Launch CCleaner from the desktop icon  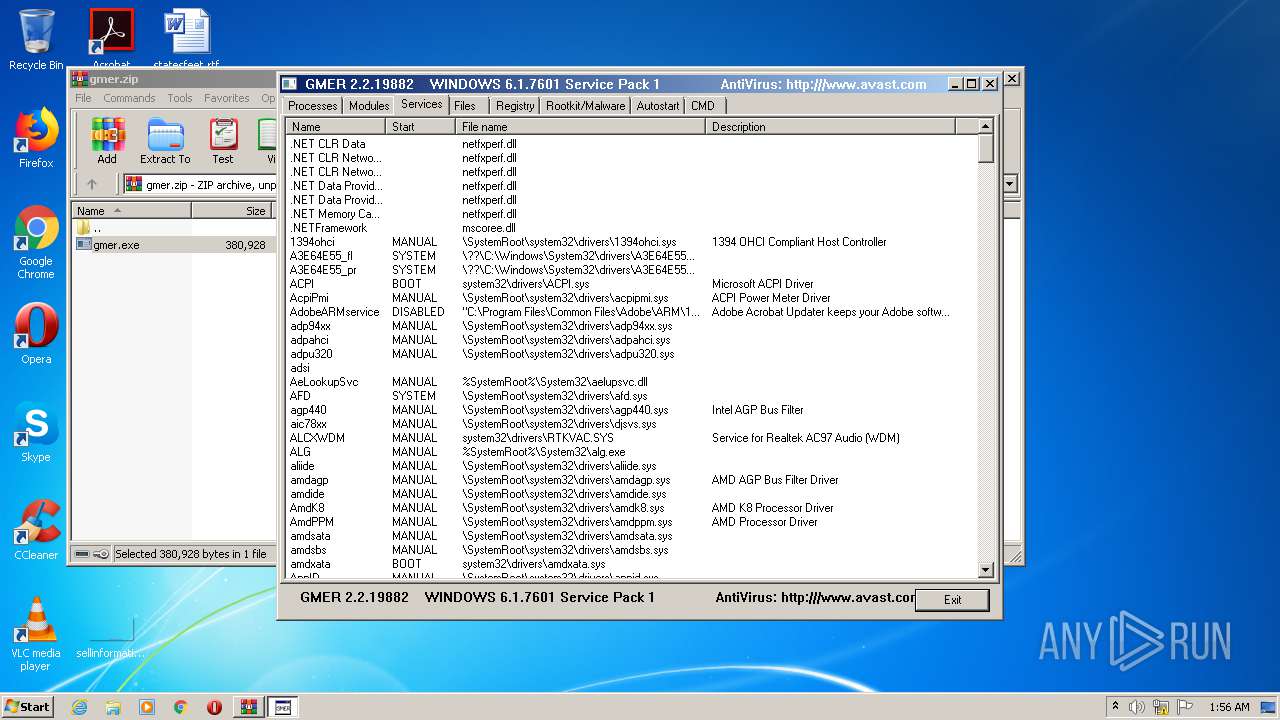pyautogui.click(x=36, y=530)
